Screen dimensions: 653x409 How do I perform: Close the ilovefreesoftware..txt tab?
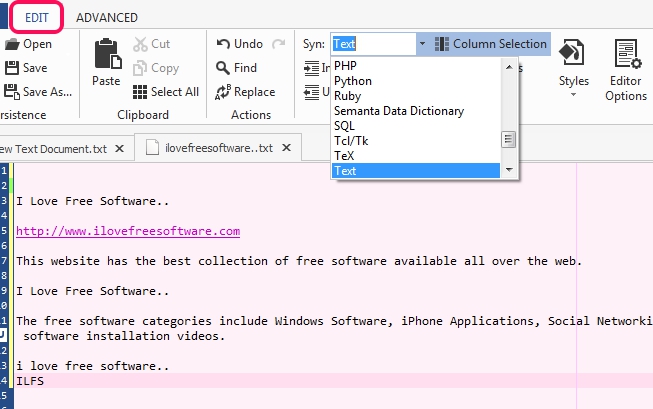(287, 147)
